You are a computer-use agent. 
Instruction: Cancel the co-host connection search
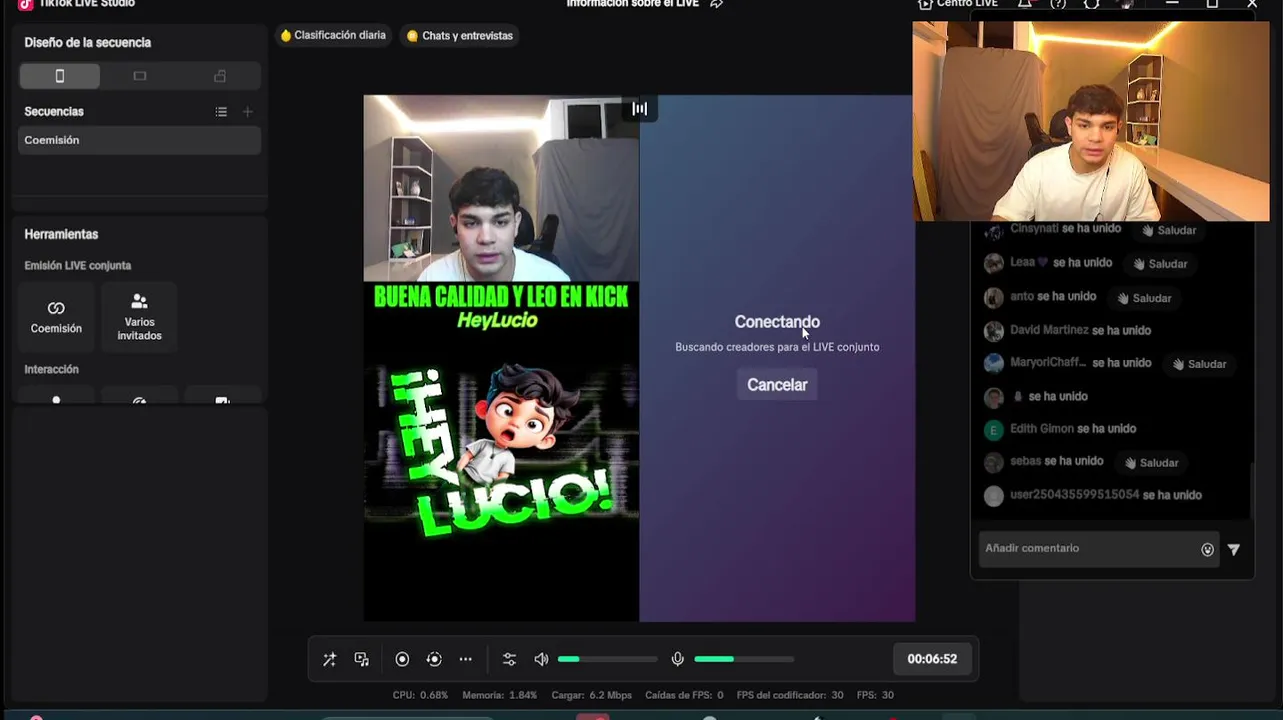(777, 385)
